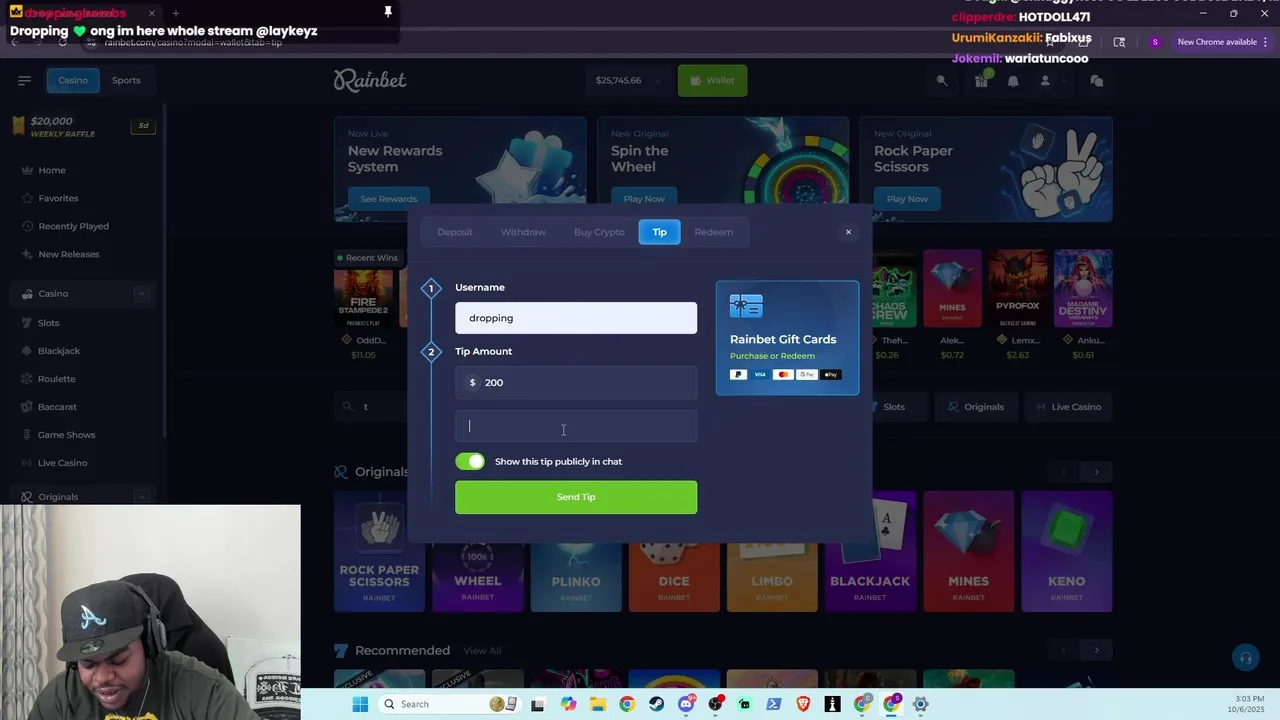This screenshot has width=1280, height=720.
Task: Open Steam from the taskbar
Action: point(656,704)
